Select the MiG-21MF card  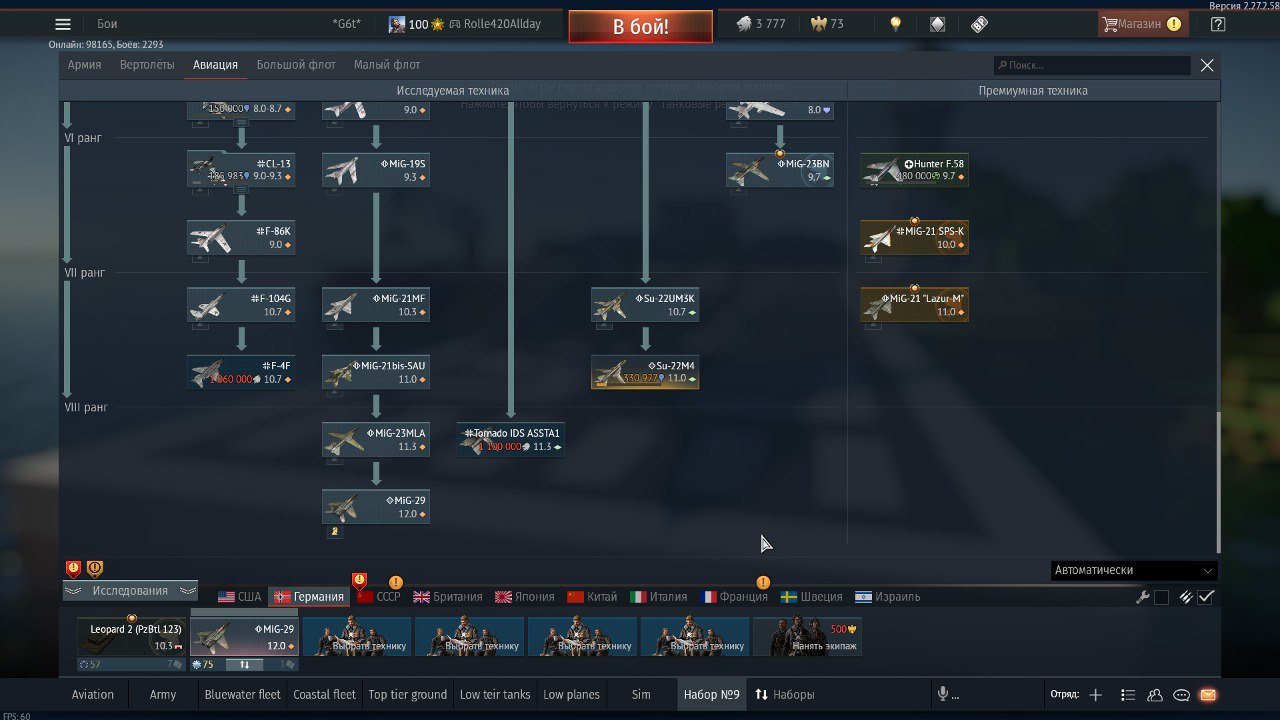pos(376,305)
